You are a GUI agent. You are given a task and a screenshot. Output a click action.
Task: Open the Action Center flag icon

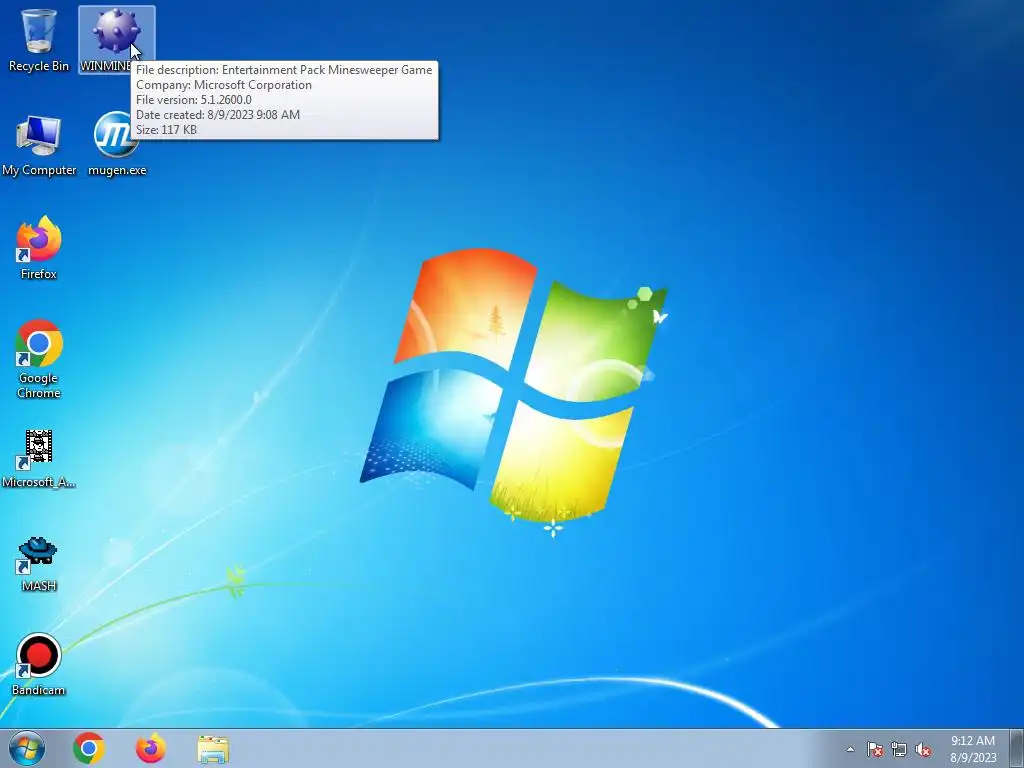874,749
